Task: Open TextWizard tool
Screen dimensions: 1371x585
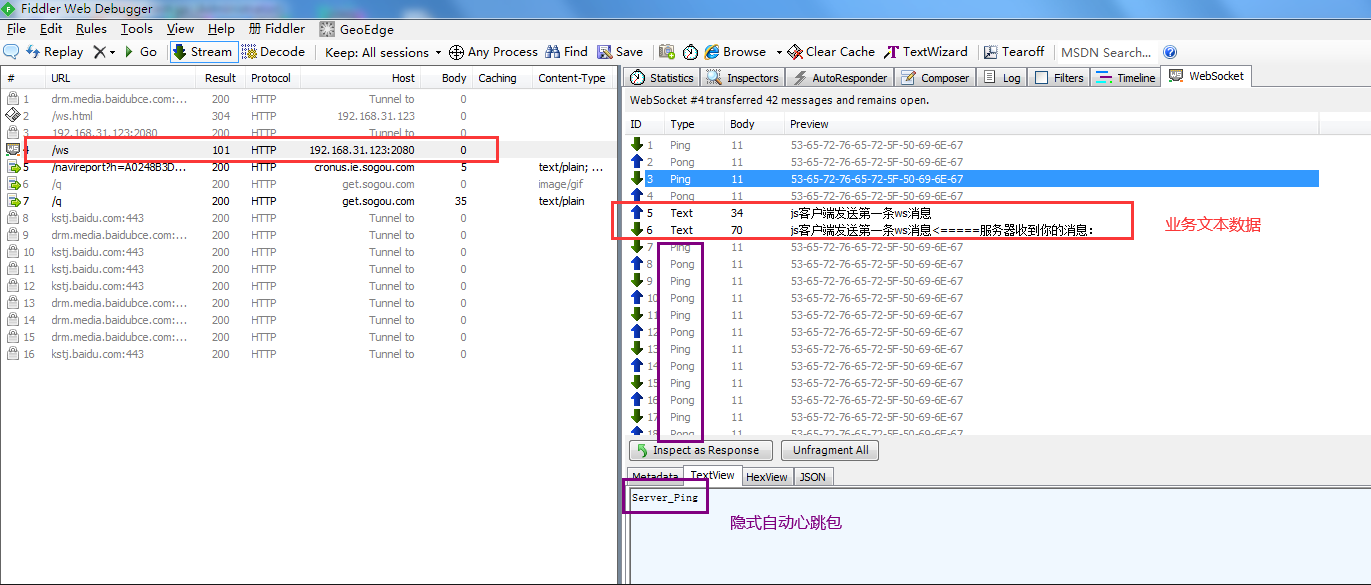Action: [x=926, y=52]
